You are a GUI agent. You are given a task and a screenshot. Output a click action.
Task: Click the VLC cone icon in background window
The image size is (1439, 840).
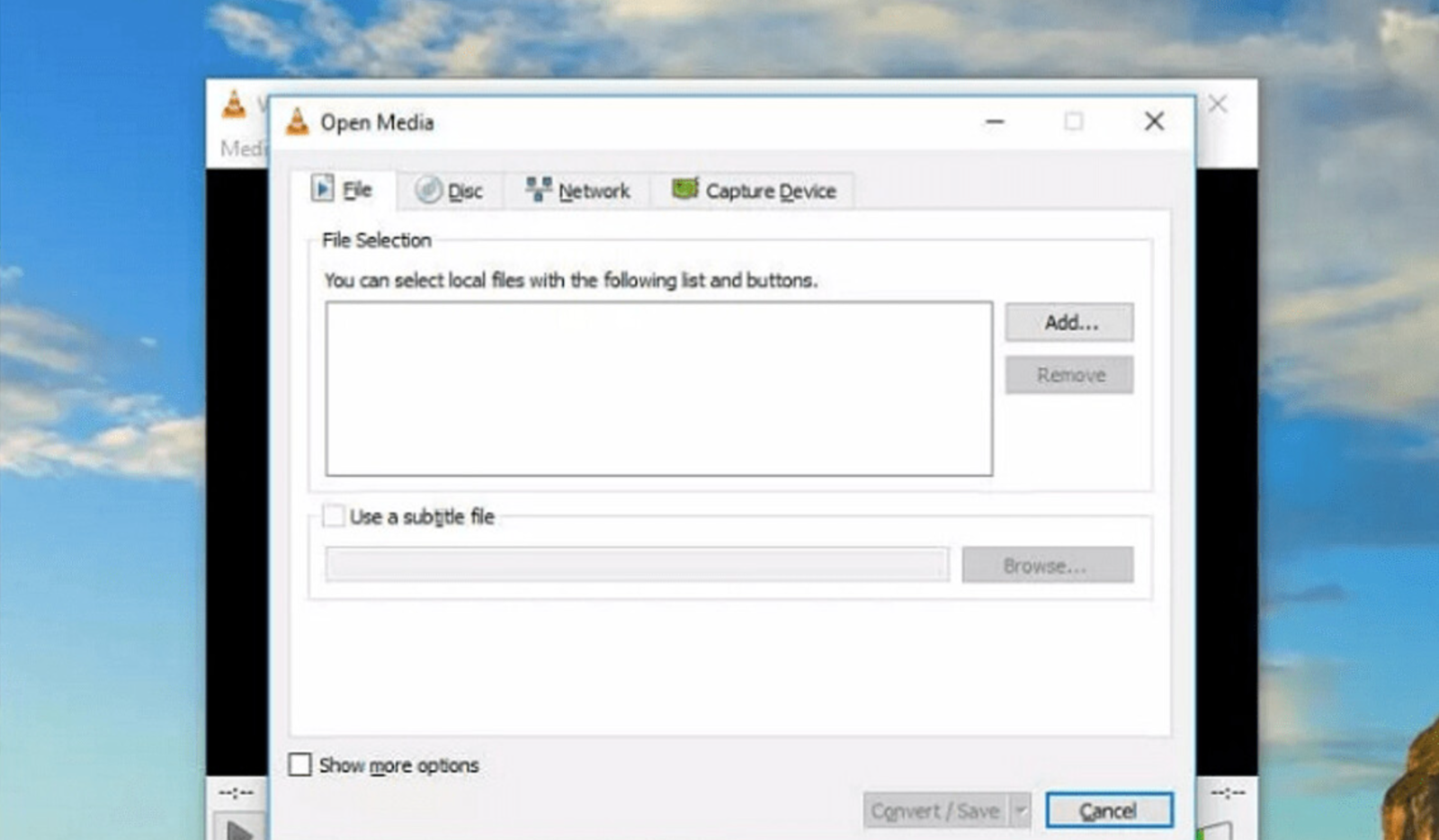[234, 105]
